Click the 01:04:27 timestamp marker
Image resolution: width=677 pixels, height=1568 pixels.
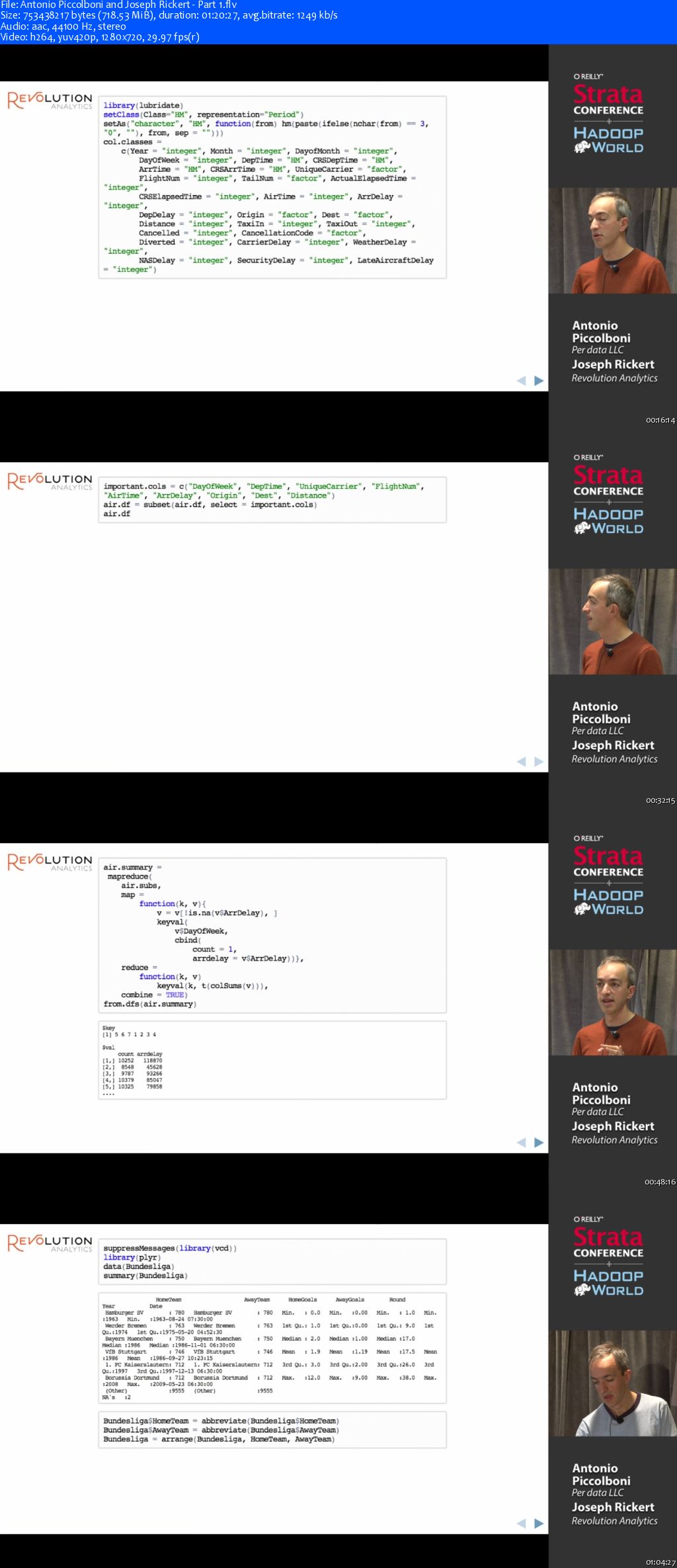pos(660,1563)
